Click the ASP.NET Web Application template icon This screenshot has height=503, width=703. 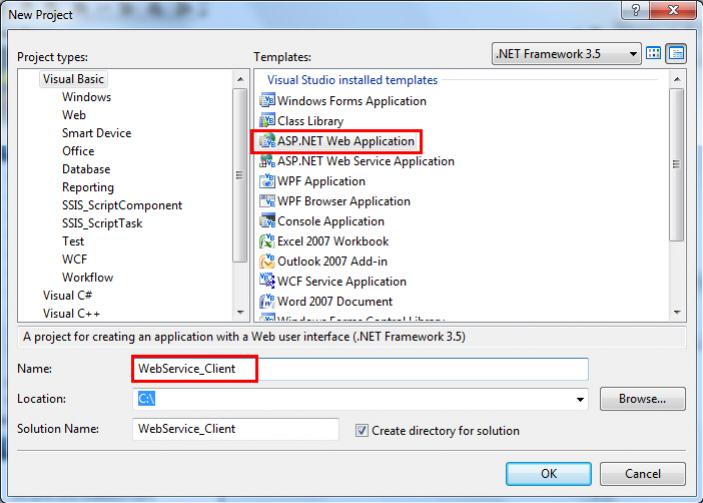pyautogui.click(x=267, y=141)
